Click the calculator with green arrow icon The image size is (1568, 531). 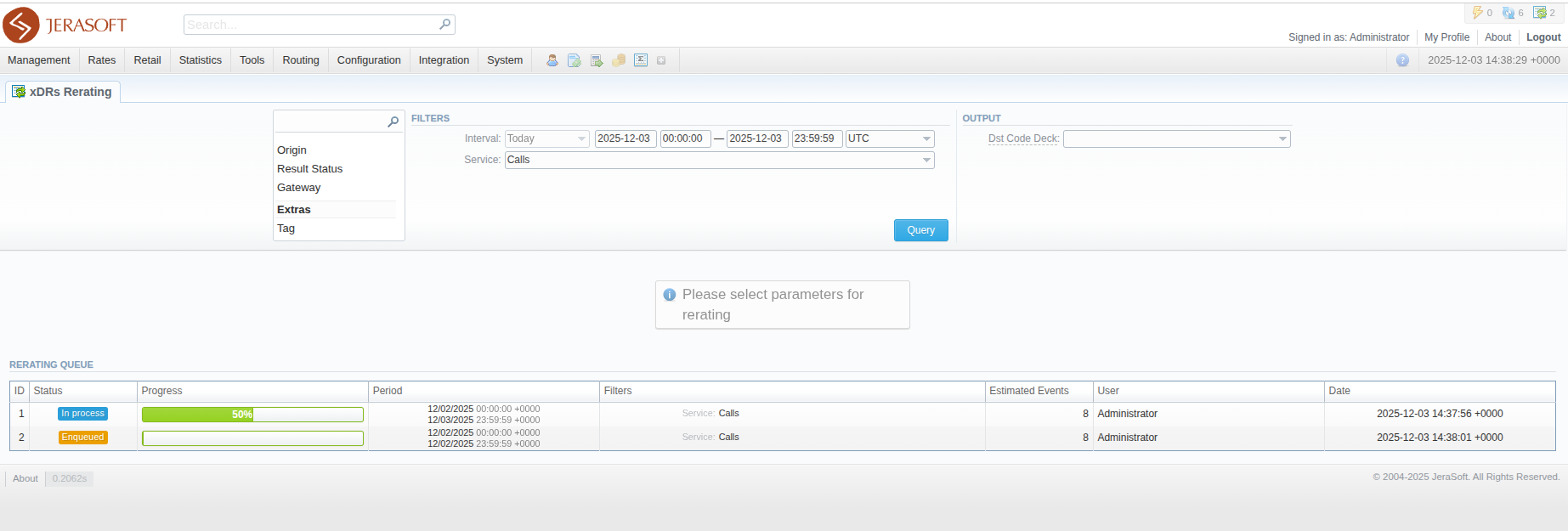tap(597, 60)
